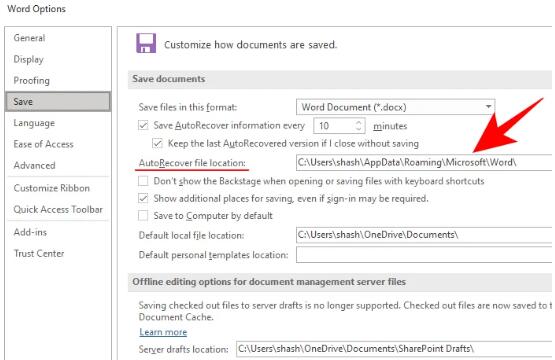Click the Word Options window title

click(x=36, y=9)
